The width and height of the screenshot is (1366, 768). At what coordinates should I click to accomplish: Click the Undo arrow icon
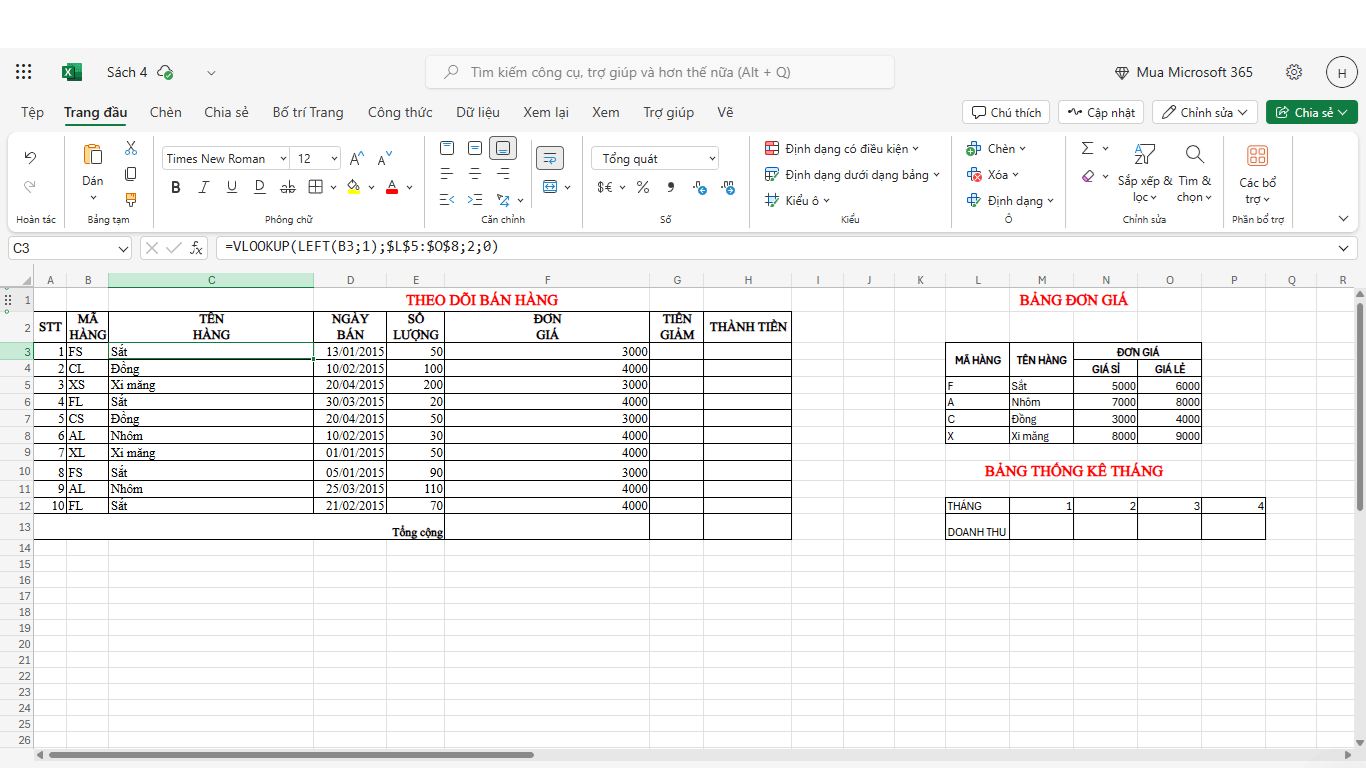point(30,158)
